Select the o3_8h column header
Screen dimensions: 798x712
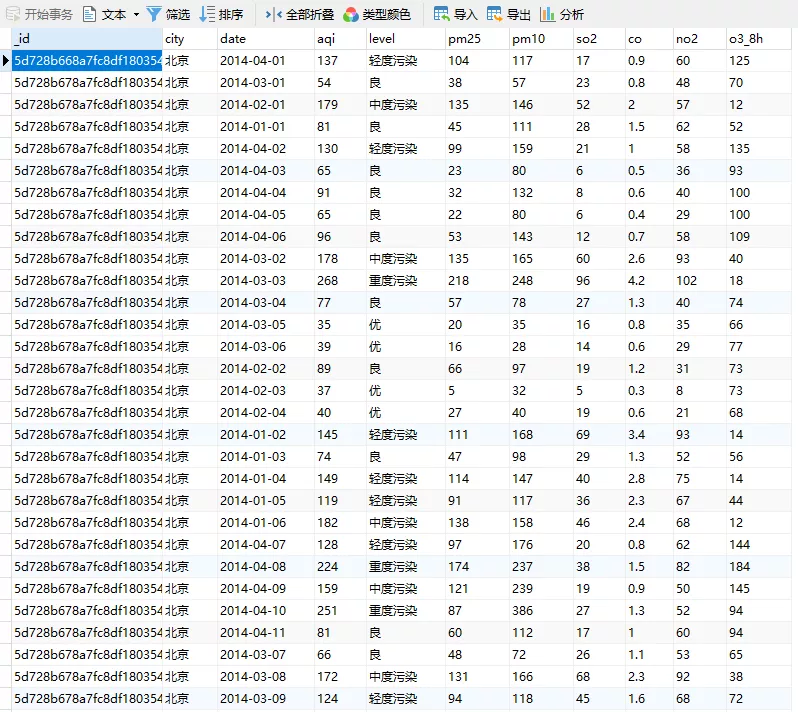[x=759, y=39]
